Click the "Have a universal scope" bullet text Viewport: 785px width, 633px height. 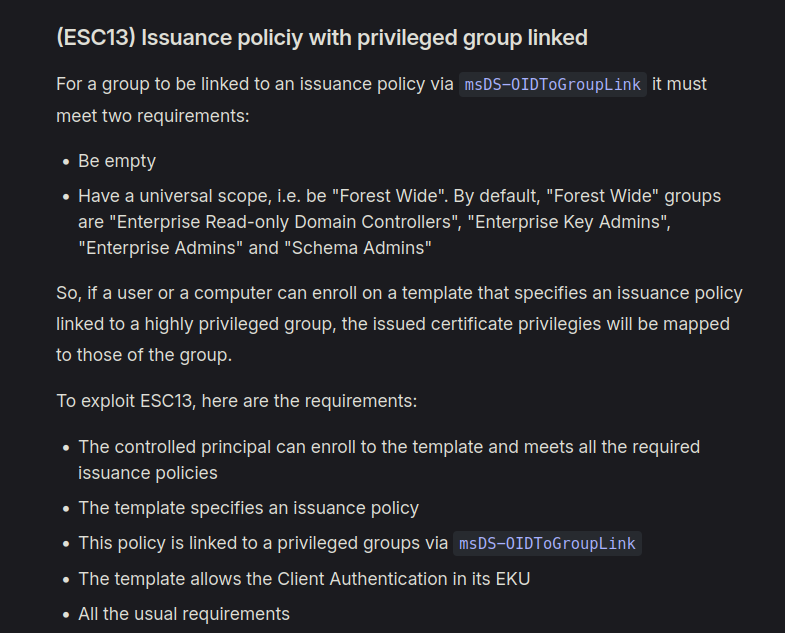point(400,222)
